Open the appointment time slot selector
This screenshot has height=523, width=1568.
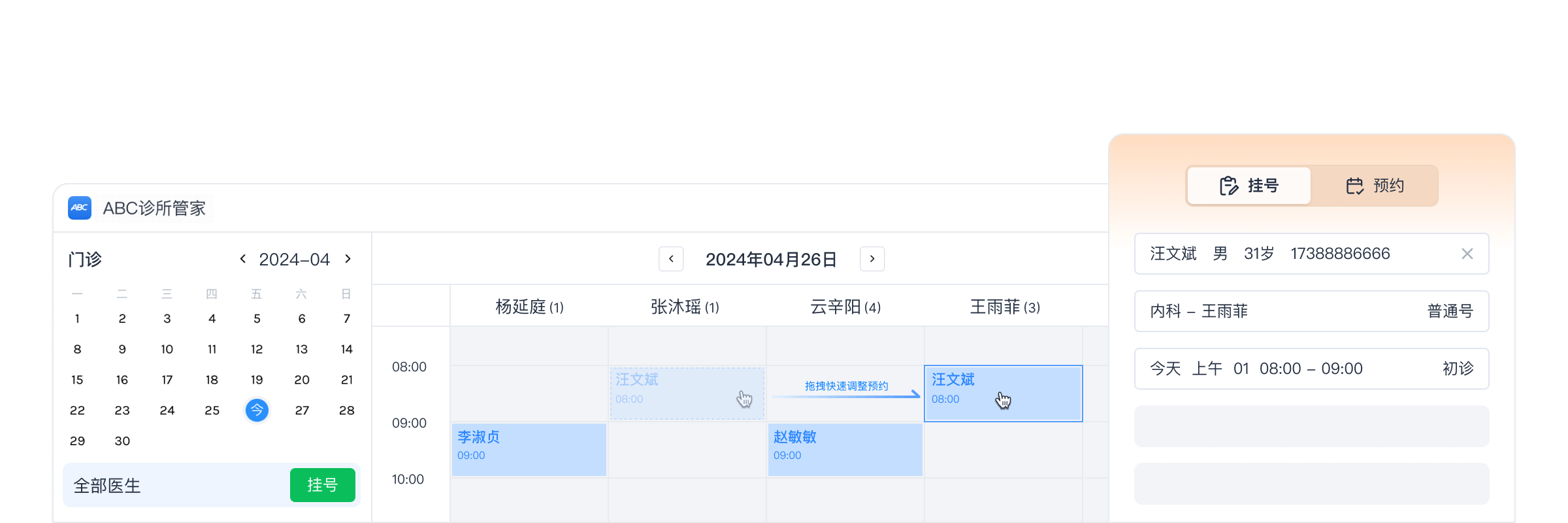(x=1311, y=369)
